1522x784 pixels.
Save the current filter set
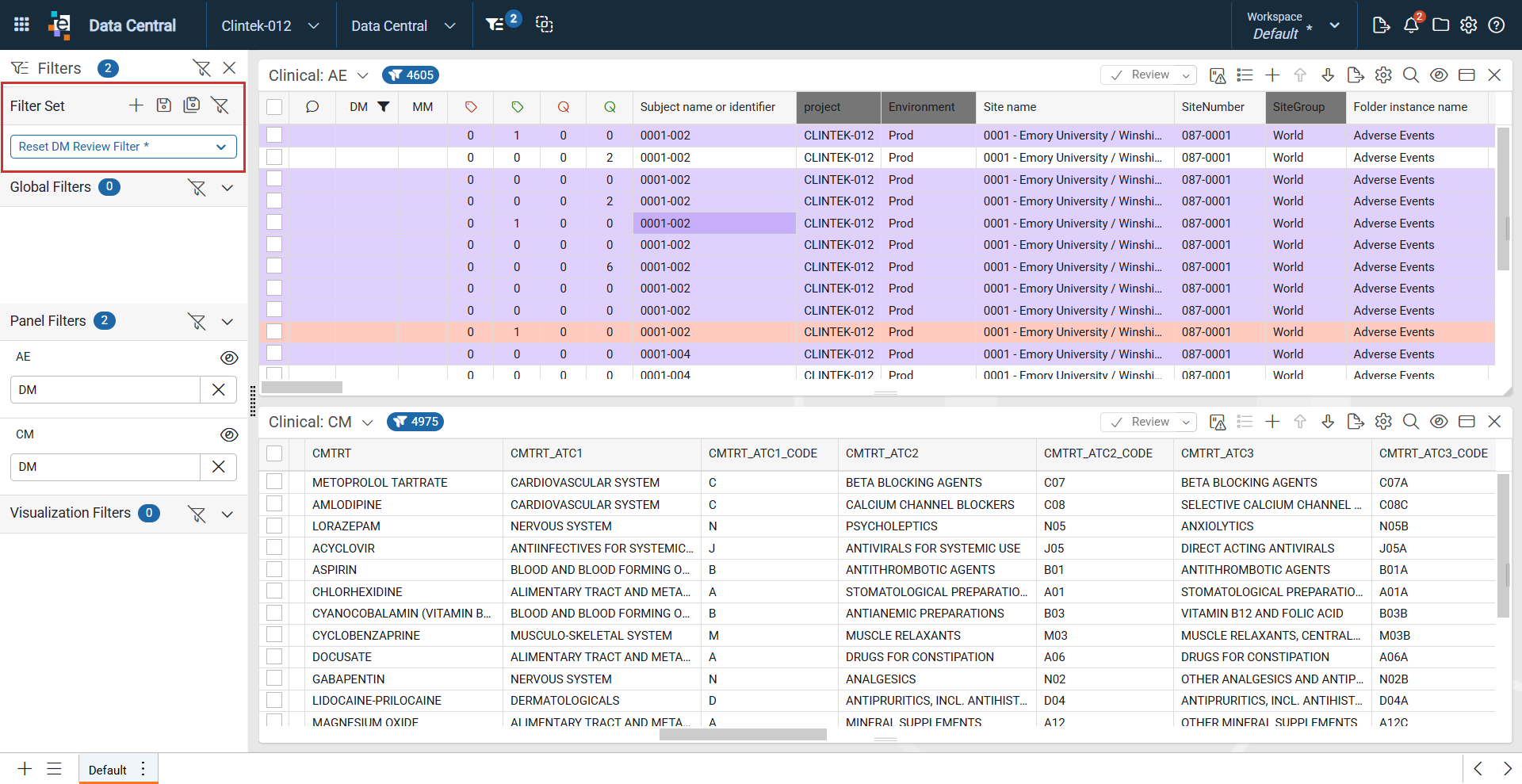[164, 105]
